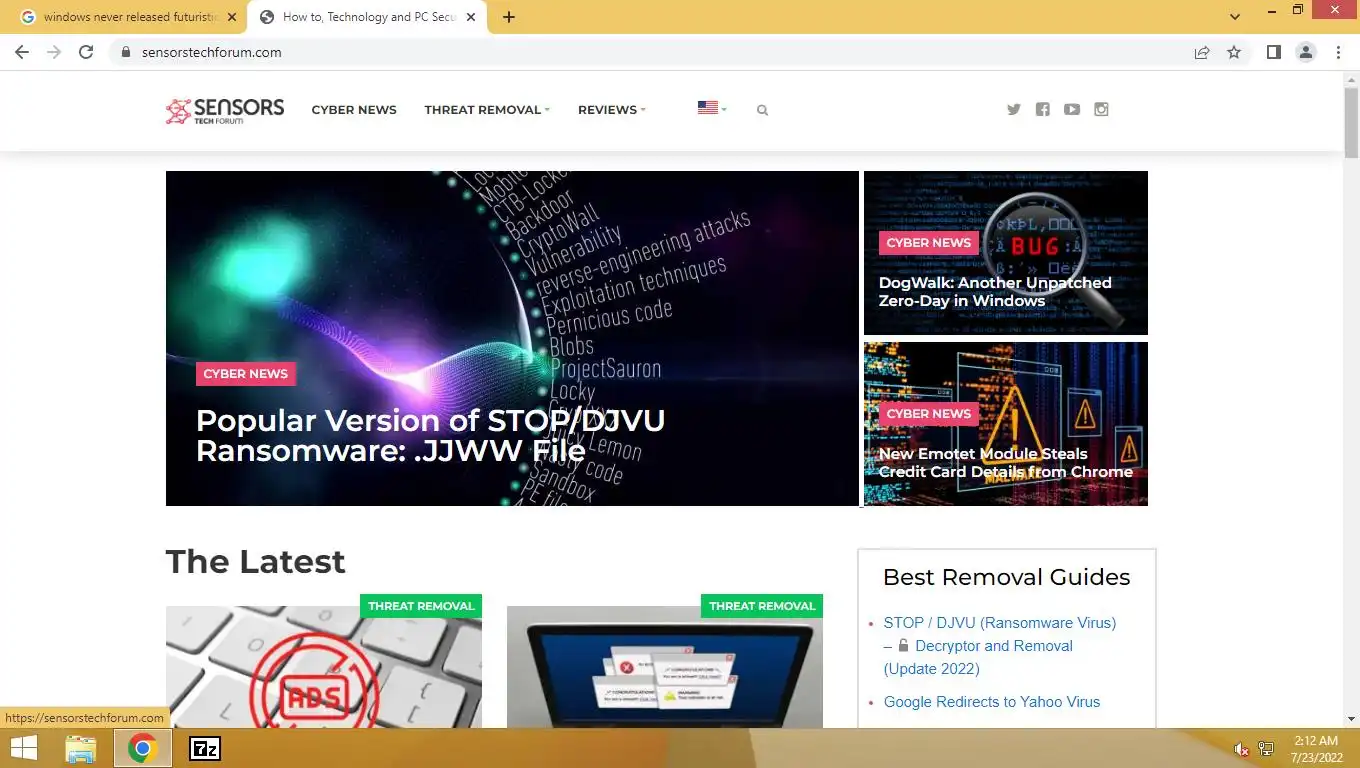Click the muted volume tray icon
1360x768 pixels.
(x=1241, y=749)
